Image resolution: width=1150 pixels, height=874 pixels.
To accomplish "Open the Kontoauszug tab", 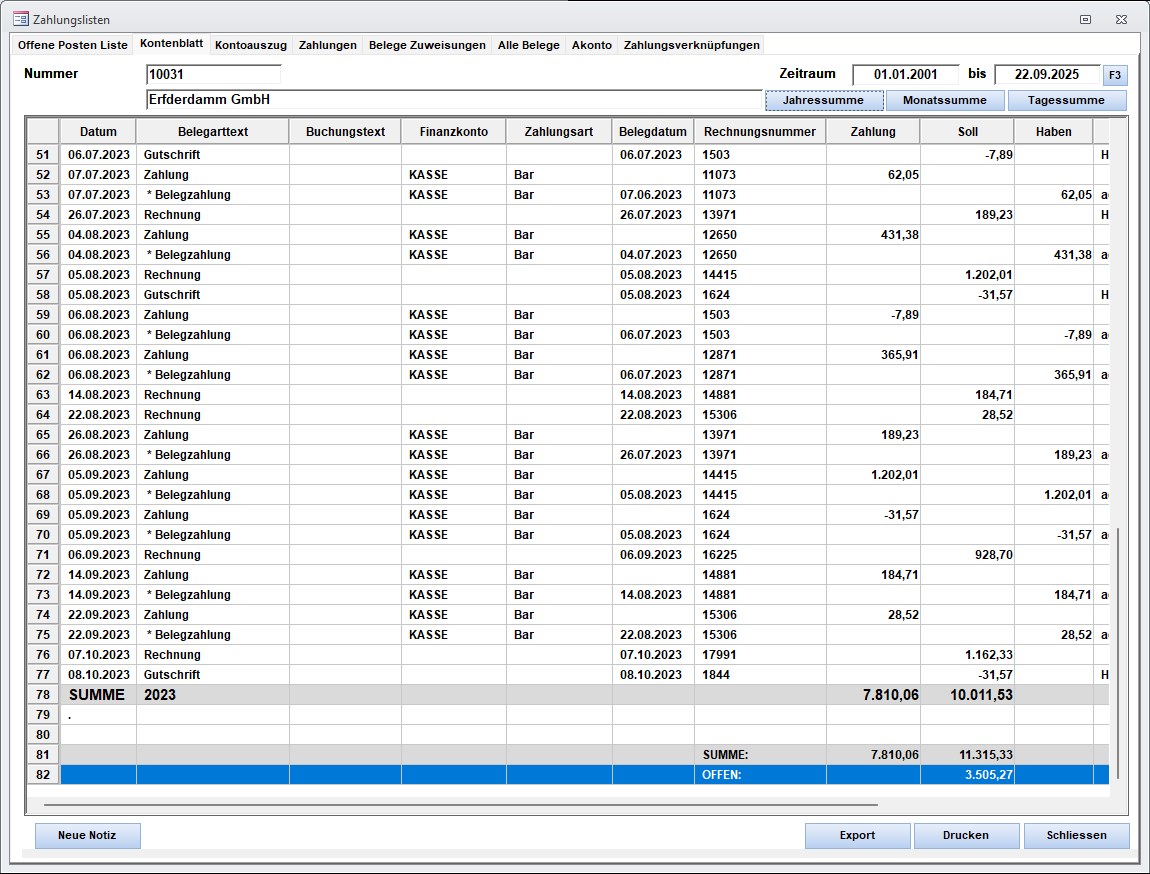I will coord(251,45).
